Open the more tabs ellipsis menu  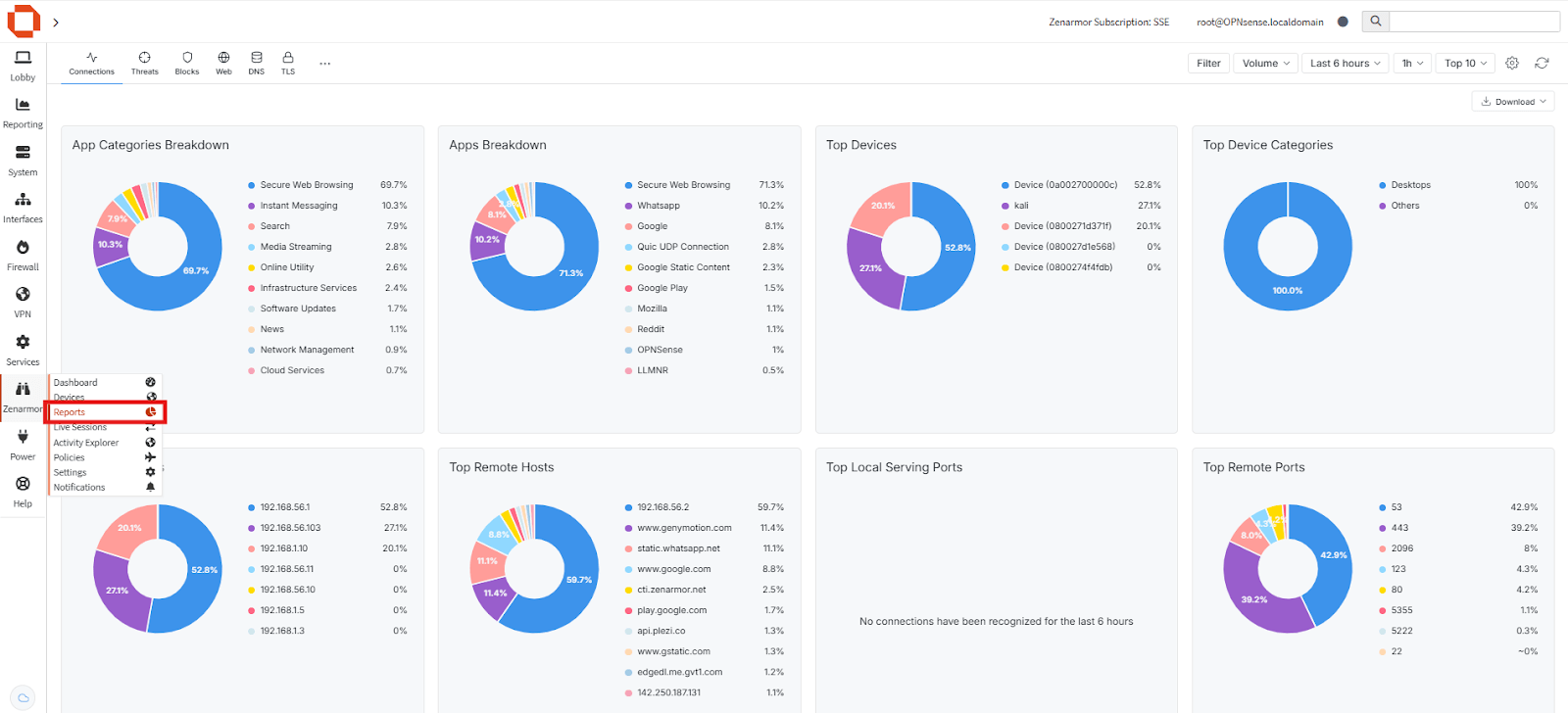pos(324,64)
